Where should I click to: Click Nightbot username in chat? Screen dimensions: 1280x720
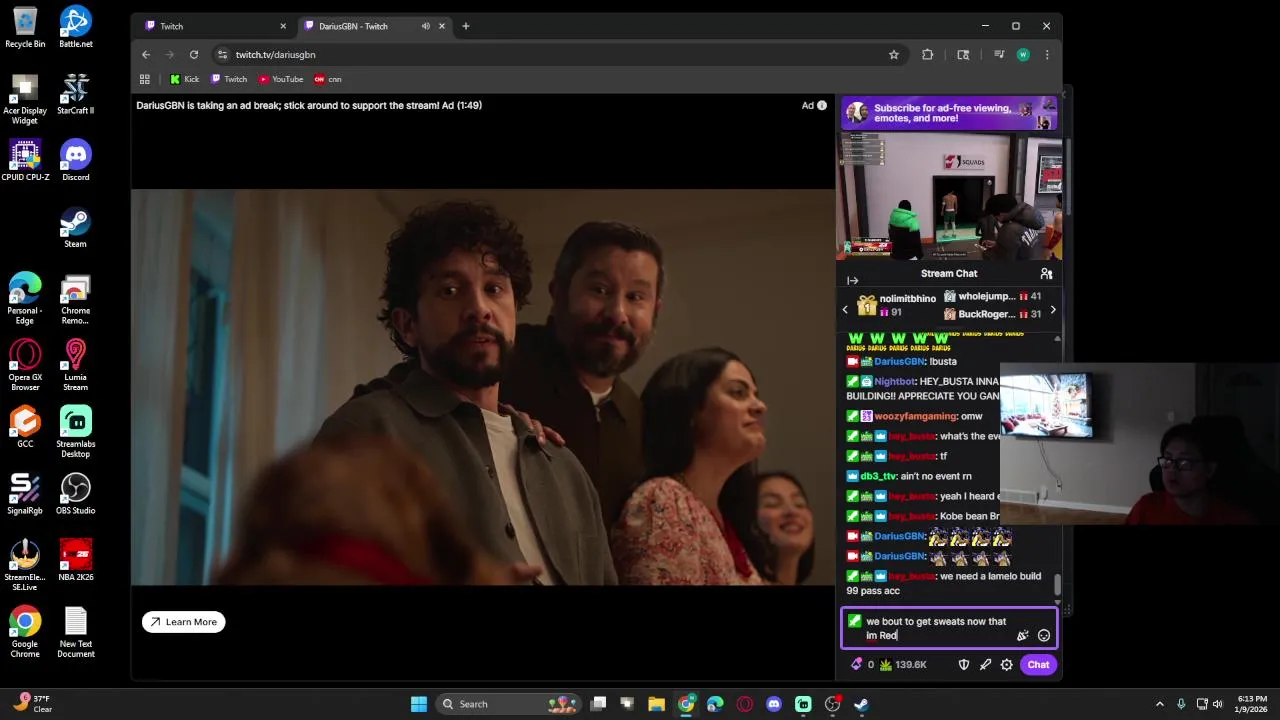894,381
